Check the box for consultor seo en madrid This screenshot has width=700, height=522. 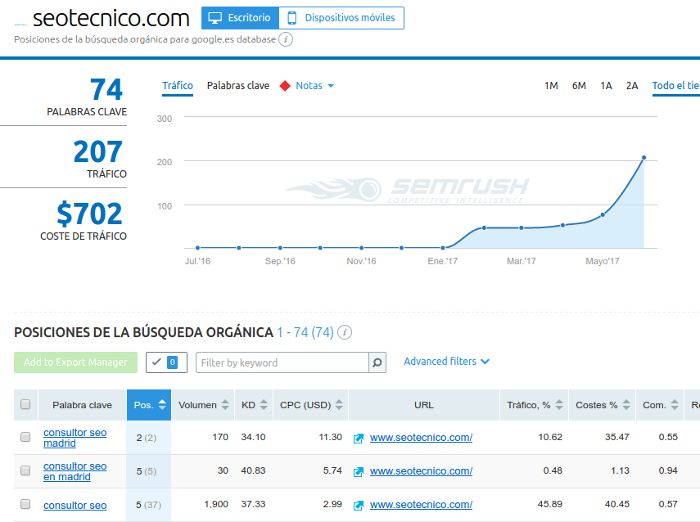(25, 470)
